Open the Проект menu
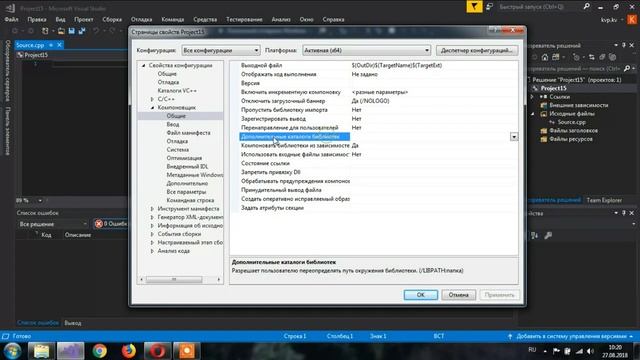The height and width of the screenshot is (360, 640). (84, 19)
